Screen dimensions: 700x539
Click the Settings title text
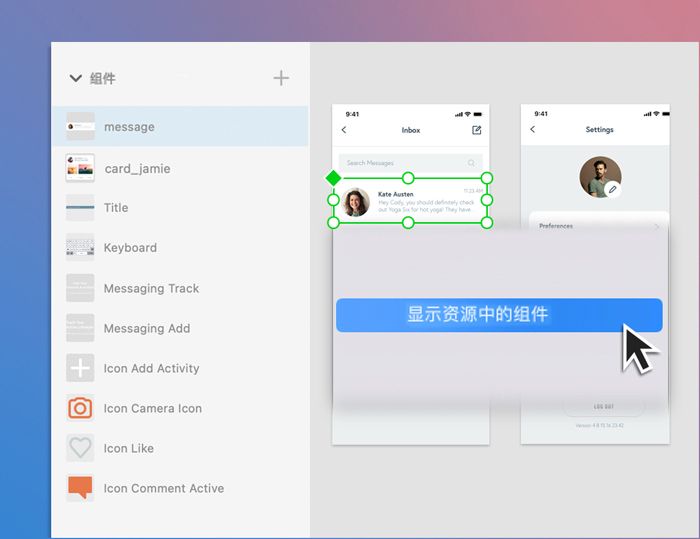(x=599, y=130)
